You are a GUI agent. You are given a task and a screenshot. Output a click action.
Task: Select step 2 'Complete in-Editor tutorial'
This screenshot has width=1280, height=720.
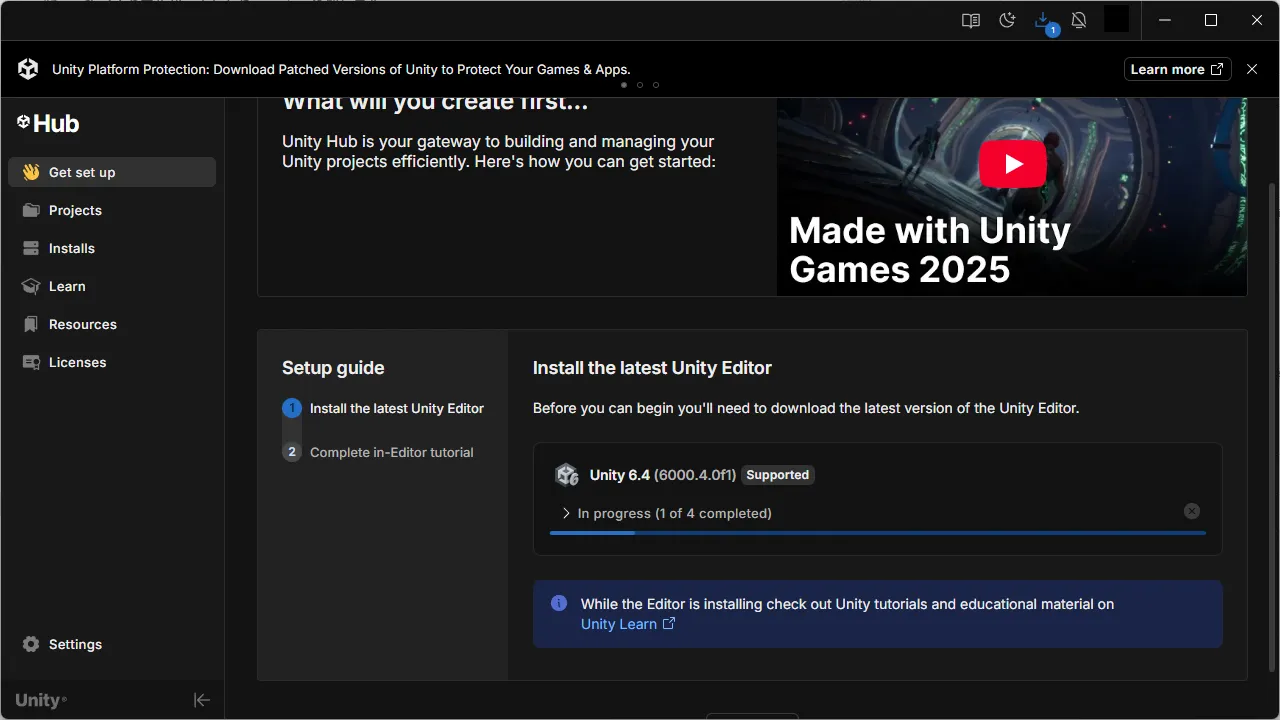point(392,452)
